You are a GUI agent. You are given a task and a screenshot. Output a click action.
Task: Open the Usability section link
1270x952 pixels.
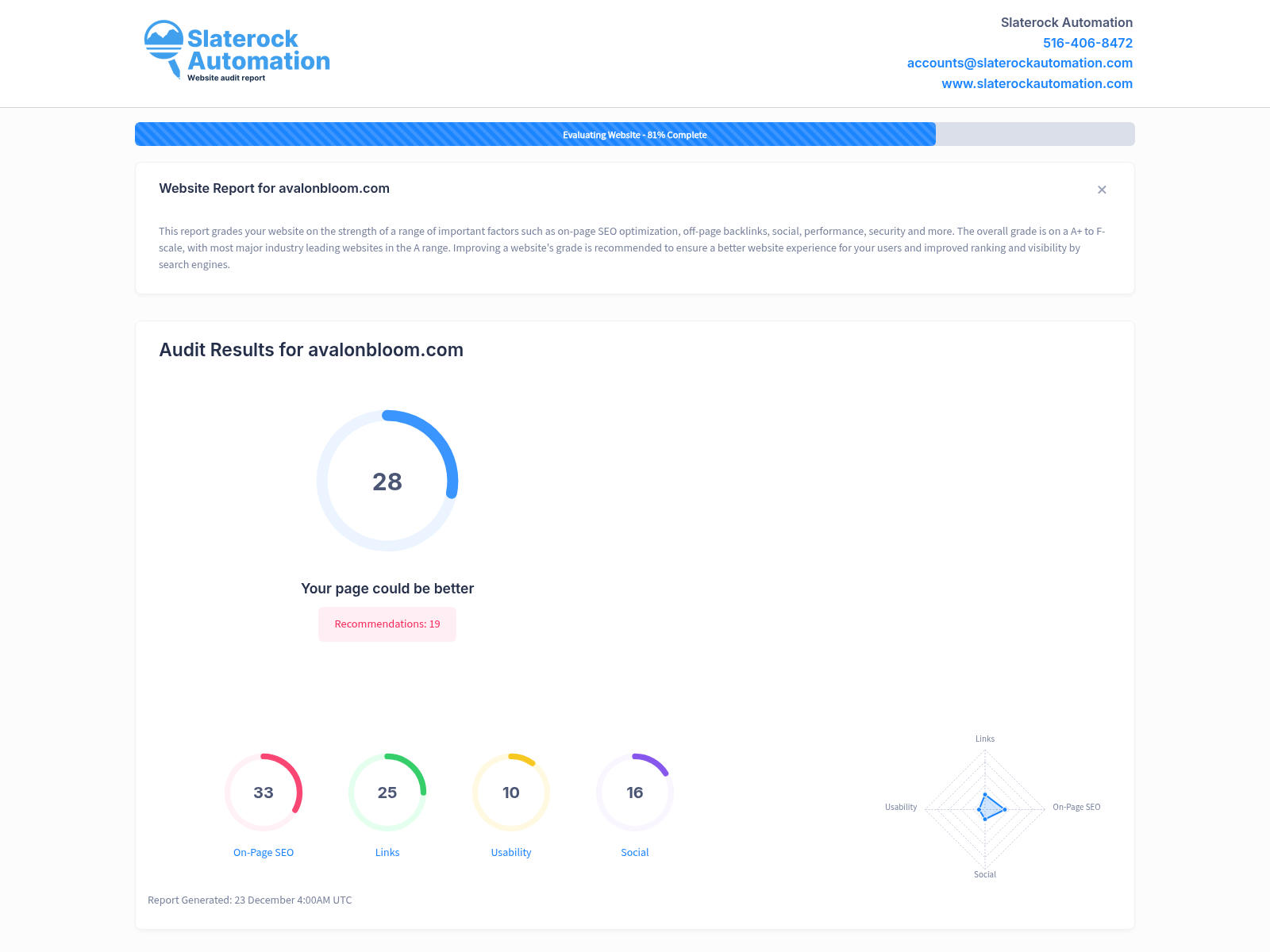coord(511,852)
